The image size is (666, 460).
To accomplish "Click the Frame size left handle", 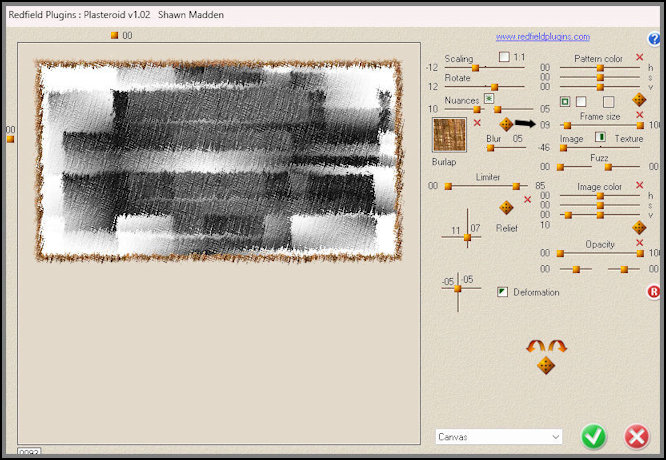I will click(x=567, y=125).
